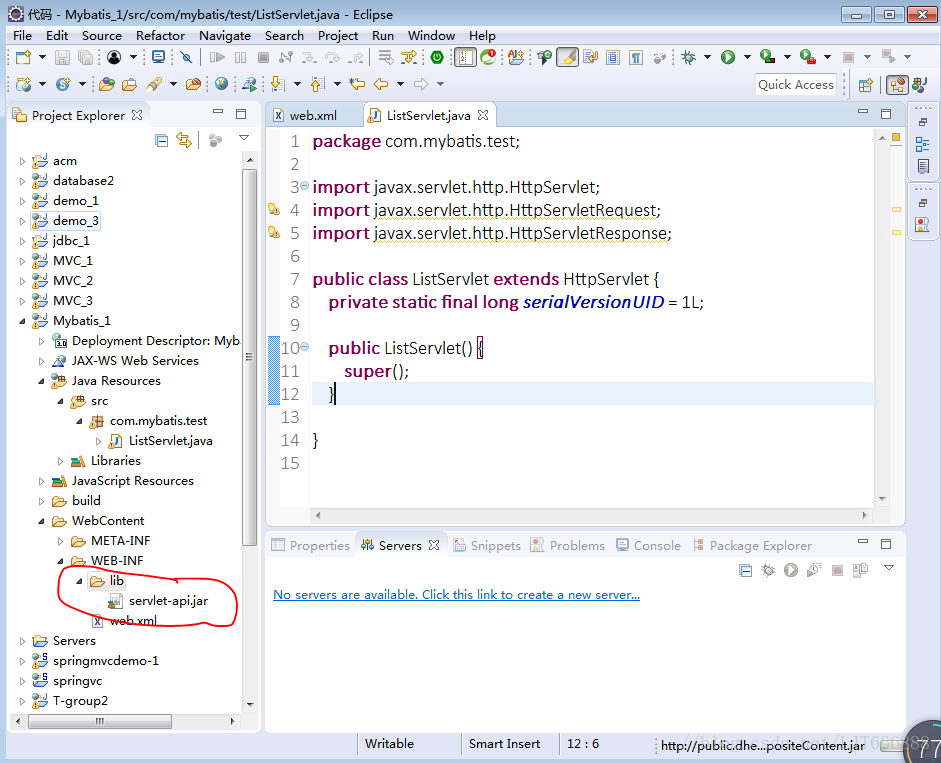Select ListServlet.java in Project Explorer
This screenshot has width=941, height=763.
coord(161,441)
